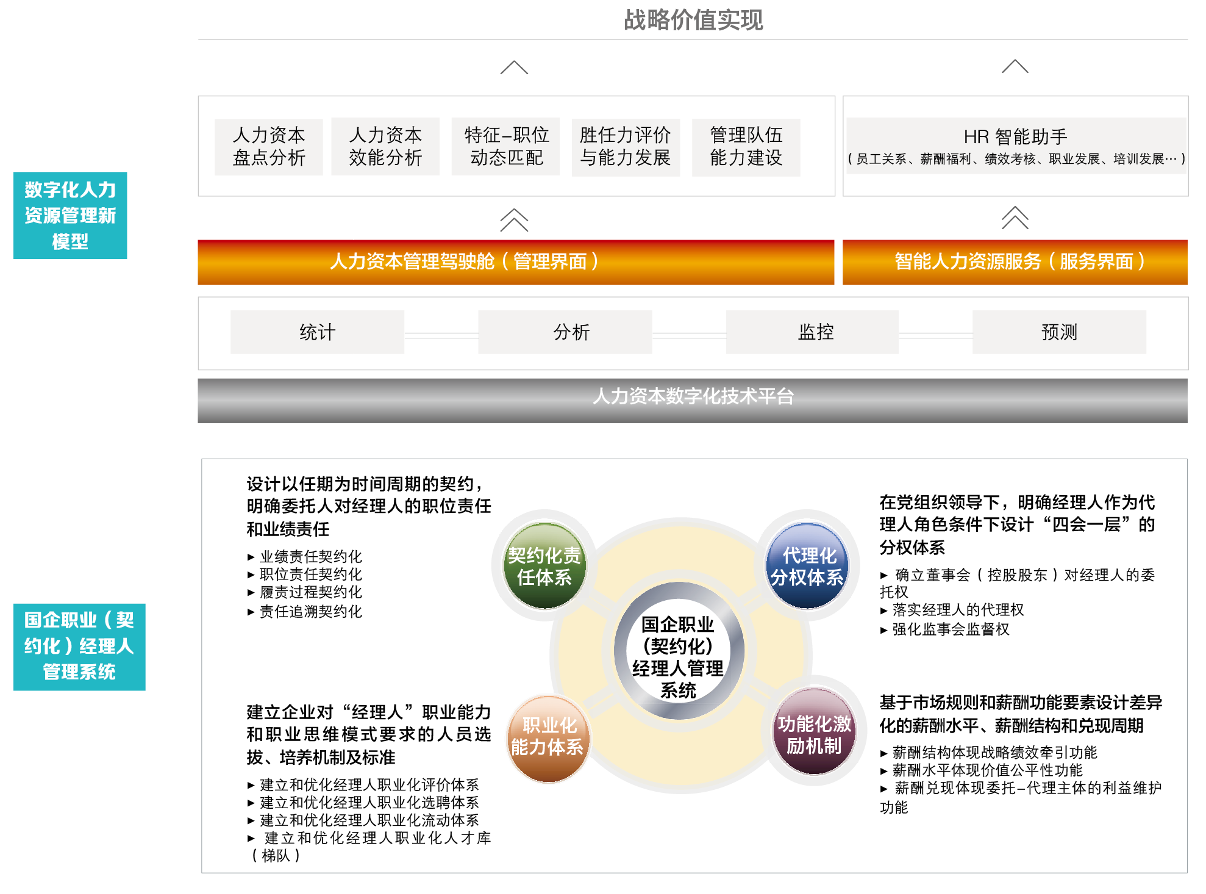Select the gray 人力资本数字化技术平台 bar
This screenshot has height=894, width=1206.
[x=692, y=397]
